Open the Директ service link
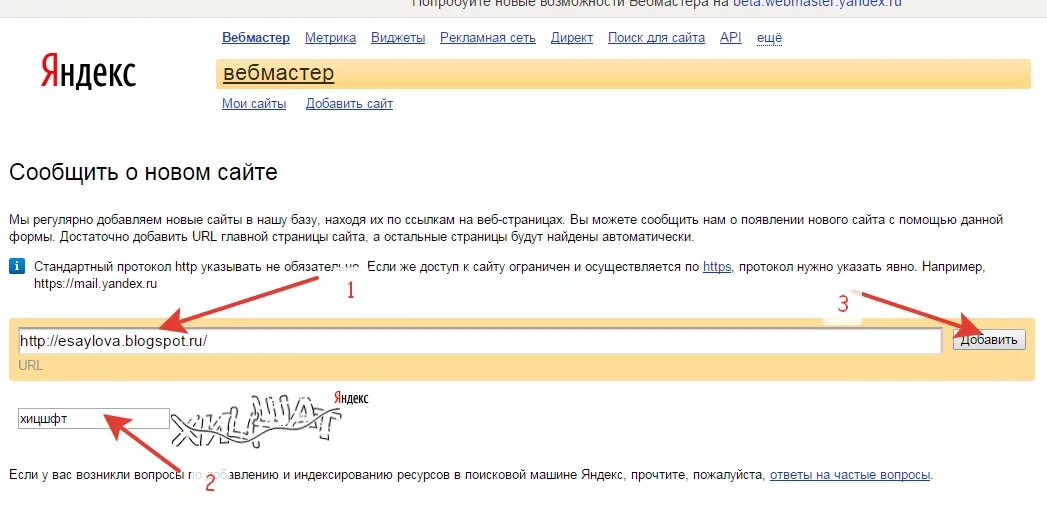 572,38
